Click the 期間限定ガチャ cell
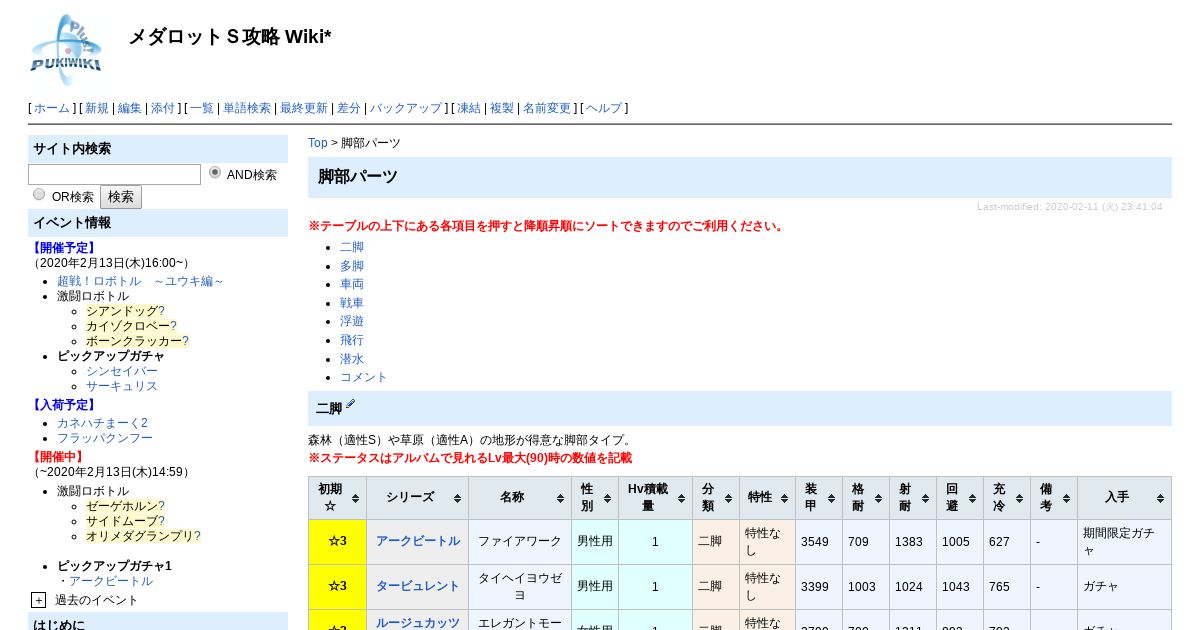This screenshot has width=1200, height=630. coord(1124,541)
